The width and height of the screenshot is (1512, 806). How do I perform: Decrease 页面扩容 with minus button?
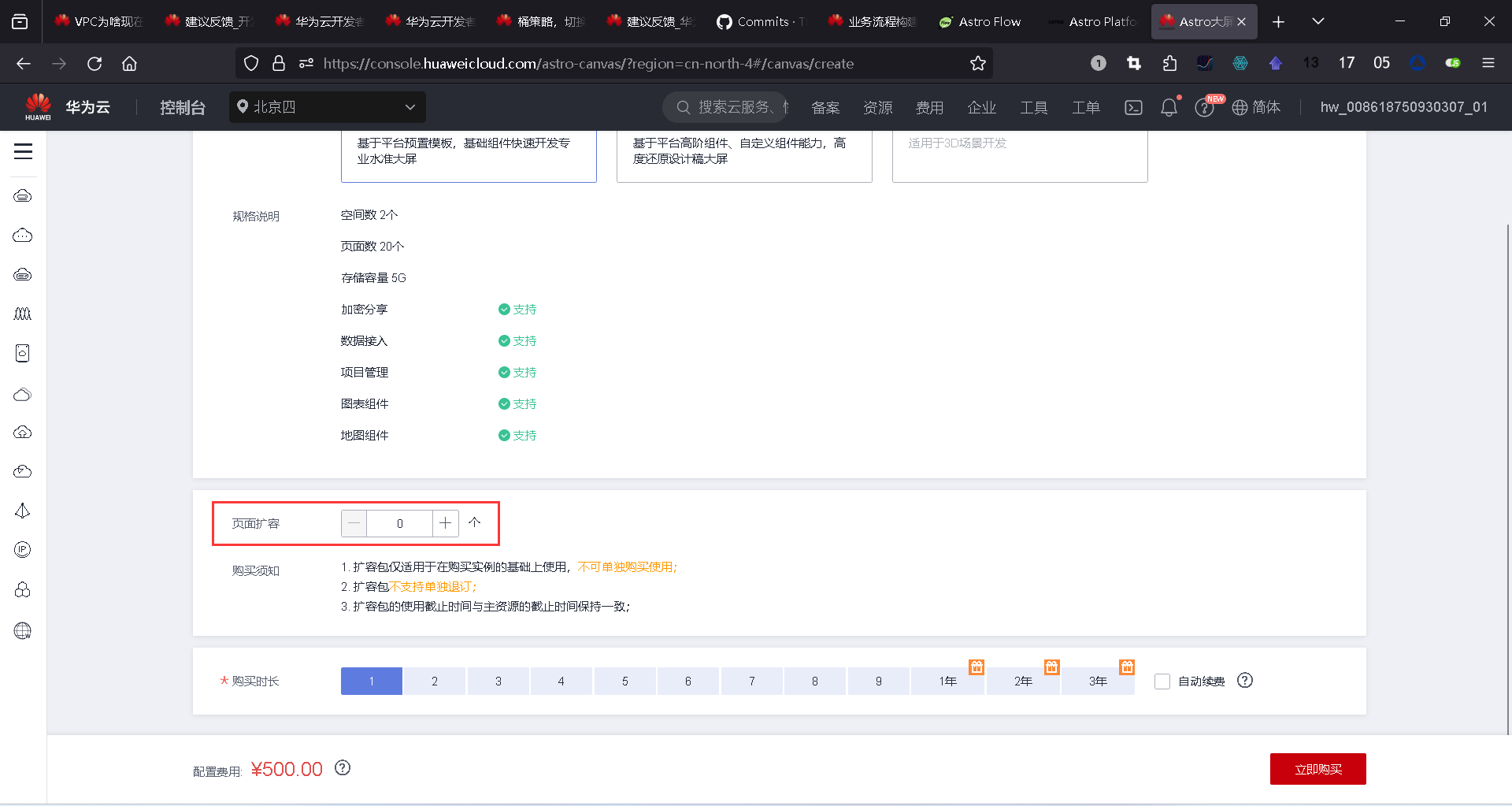click(x=354, y=523)
